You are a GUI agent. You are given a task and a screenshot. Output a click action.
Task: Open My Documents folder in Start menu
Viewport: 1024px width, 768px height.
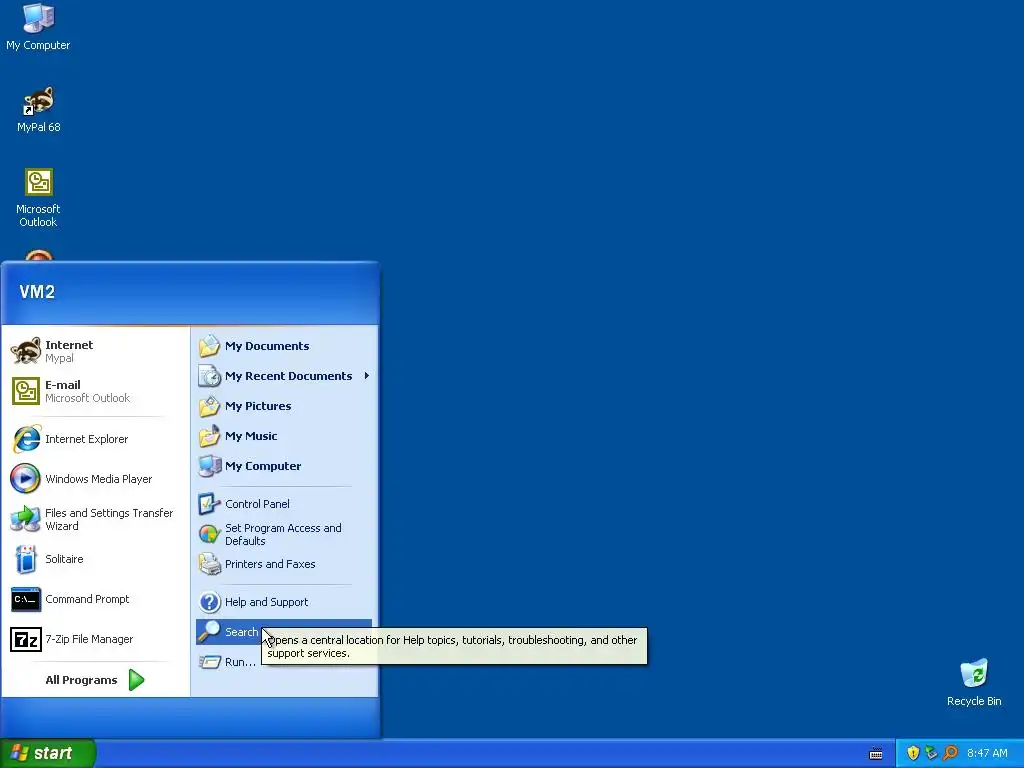284,346
